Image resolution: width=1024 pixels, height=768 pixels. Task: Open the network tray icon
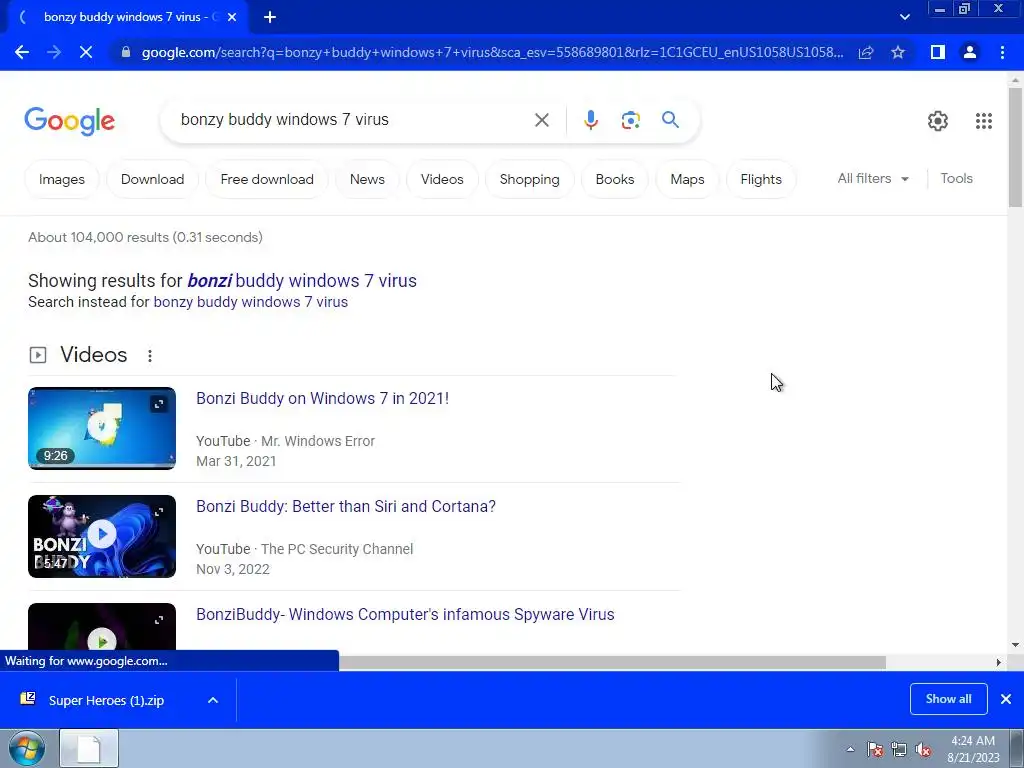pyautogui.click(x=899, y=749)
